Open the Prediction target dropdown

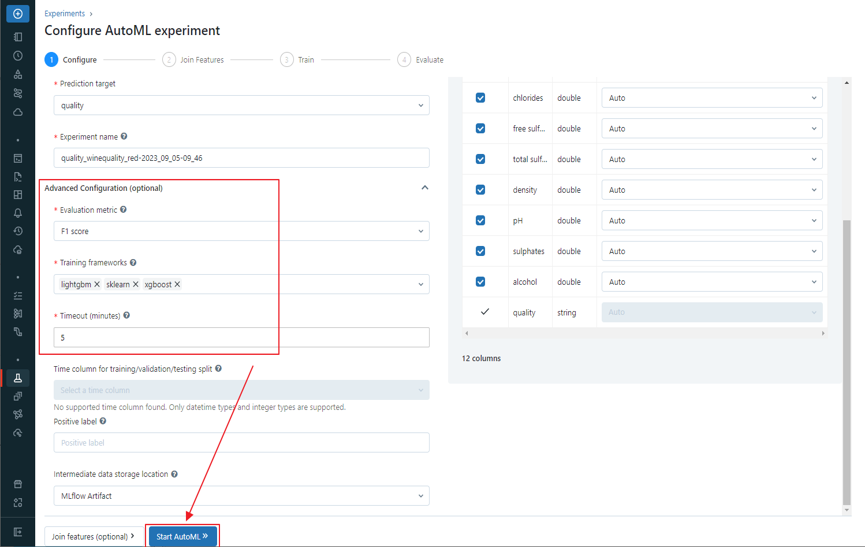(241, 105)
